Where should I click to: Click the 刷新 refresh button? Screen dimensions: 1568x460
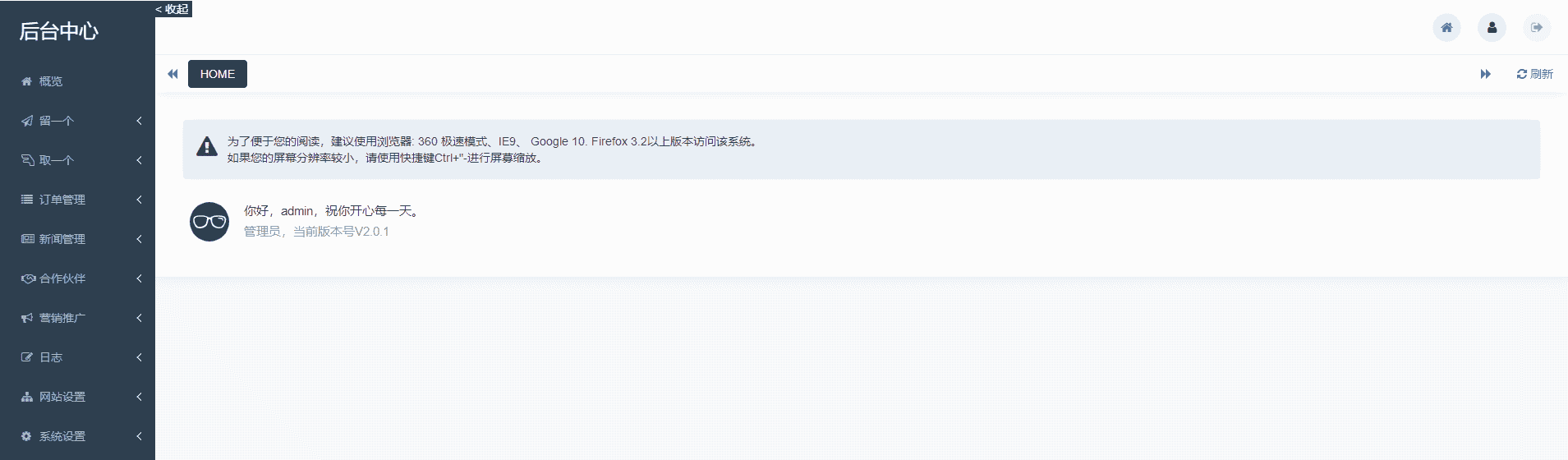[1534, 74]
